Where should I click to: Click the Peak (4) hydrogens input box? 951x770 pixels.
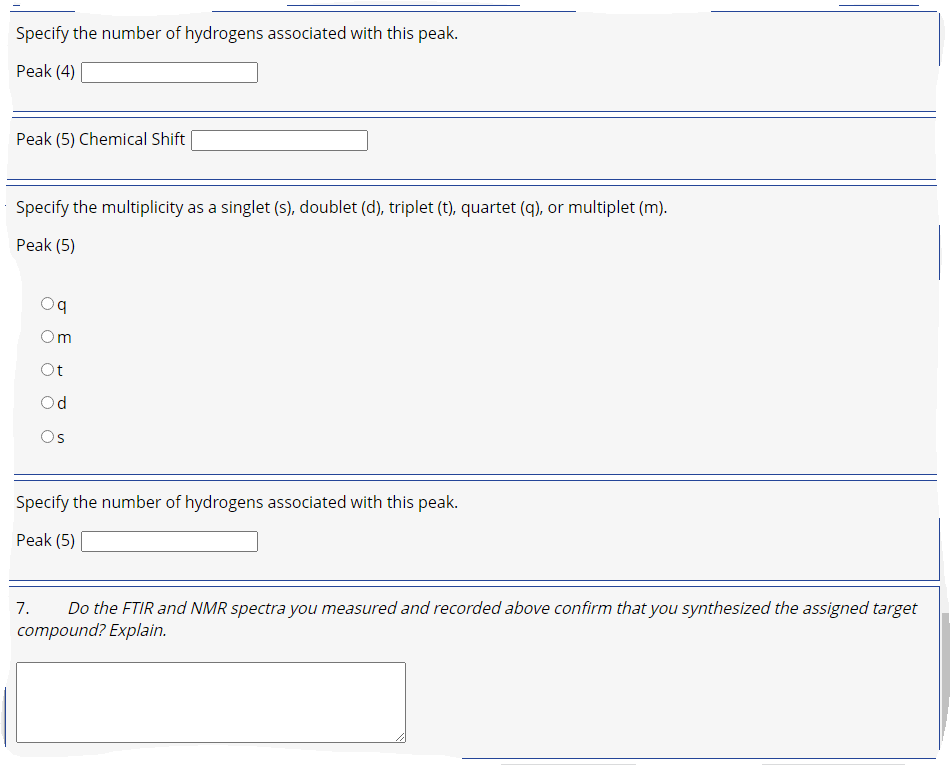[168, 72]
